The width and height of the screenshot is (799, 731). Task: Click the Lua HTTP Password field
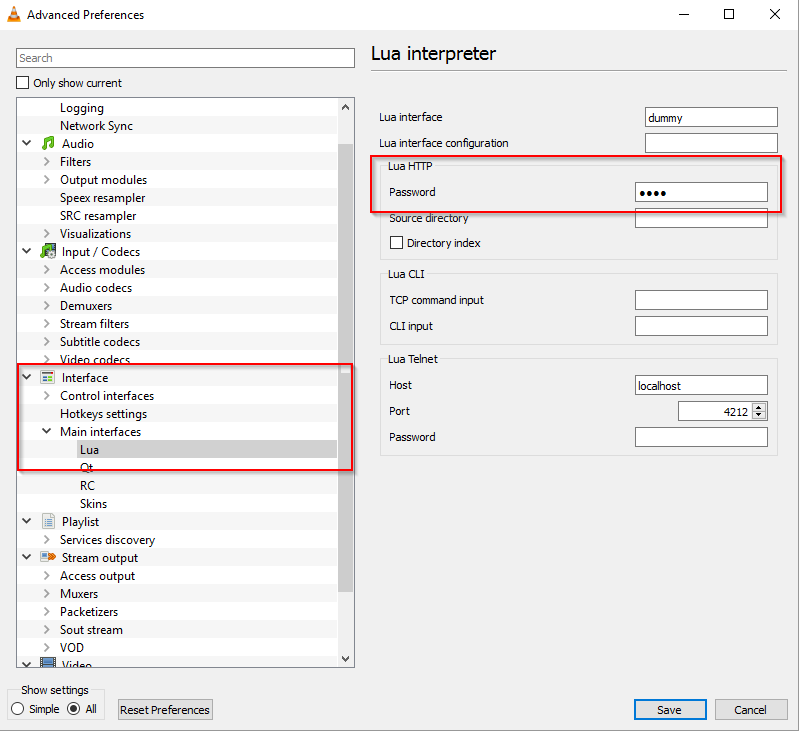coord(701,192)
